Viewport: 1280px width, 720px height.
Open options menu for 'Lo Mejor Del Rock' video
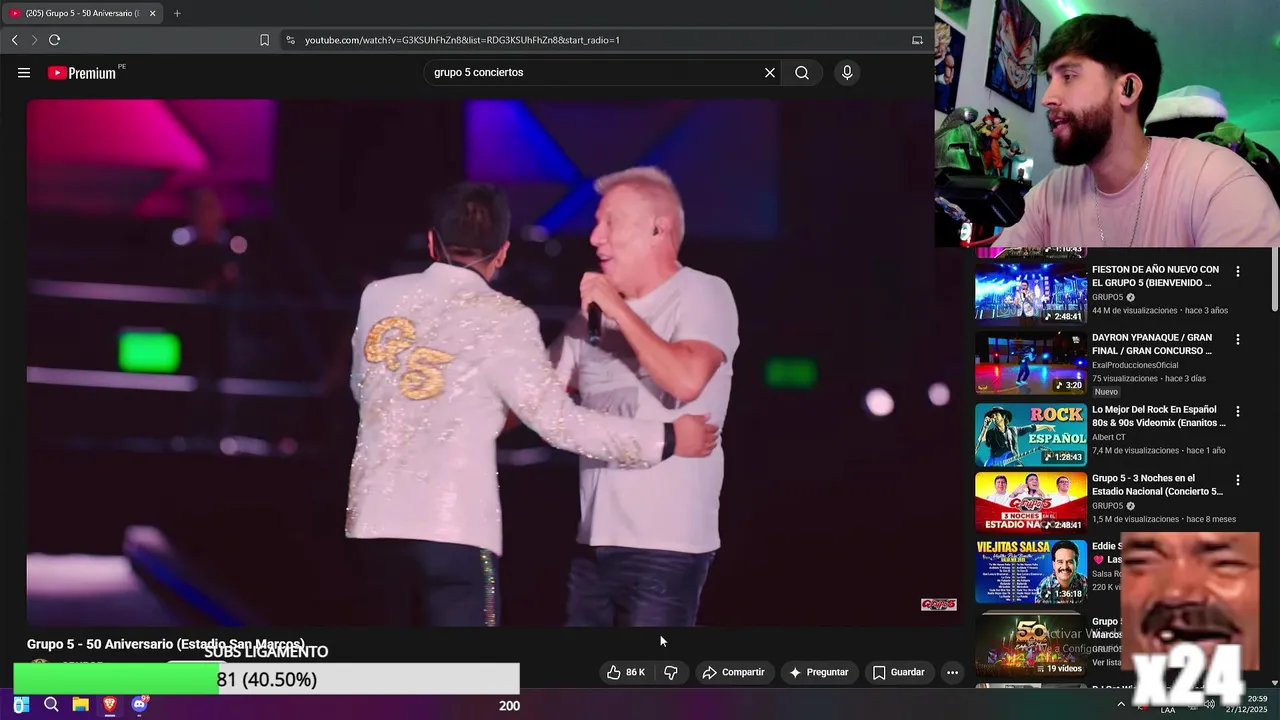tap(1238, 411)
